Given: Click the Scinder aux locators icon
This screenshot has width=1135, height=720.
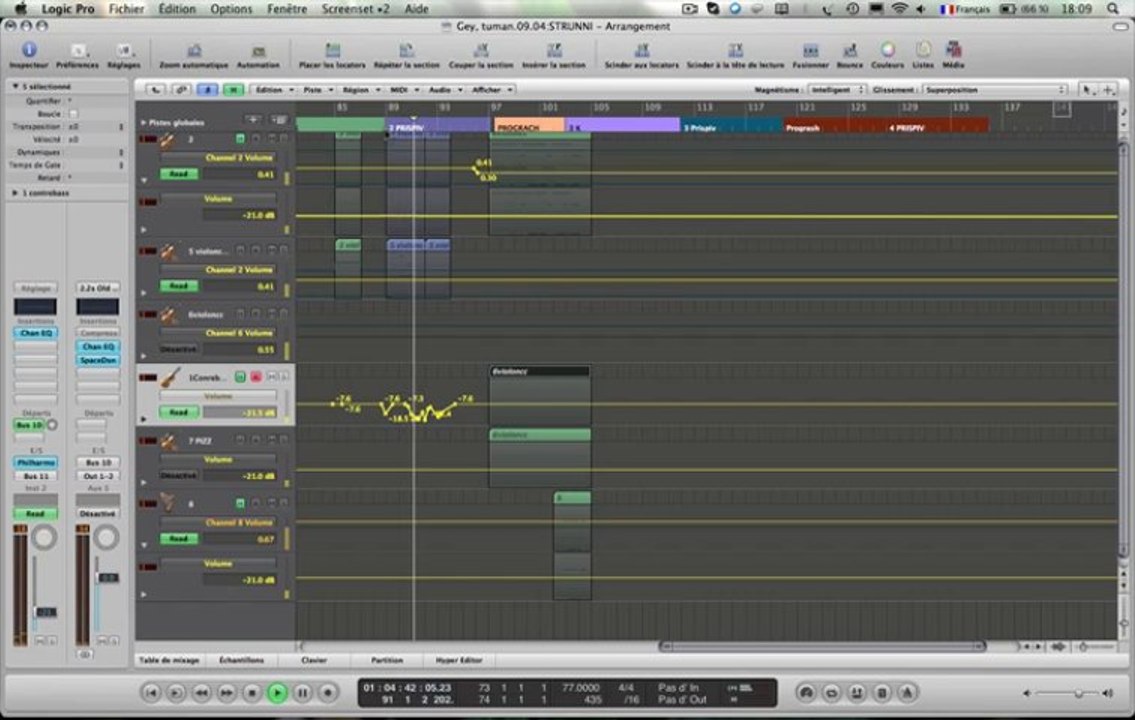Looking at the screenshot, I should pos(641,50).
